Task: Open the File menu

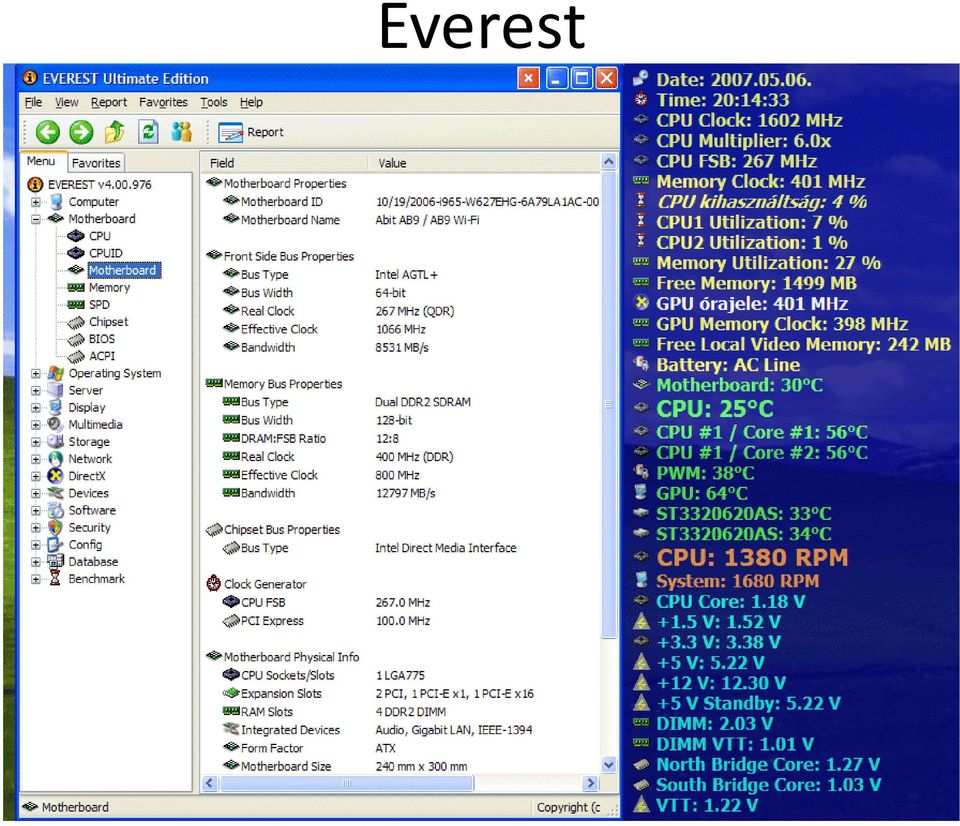Action: pyautogui.click(x=33, y=102)
